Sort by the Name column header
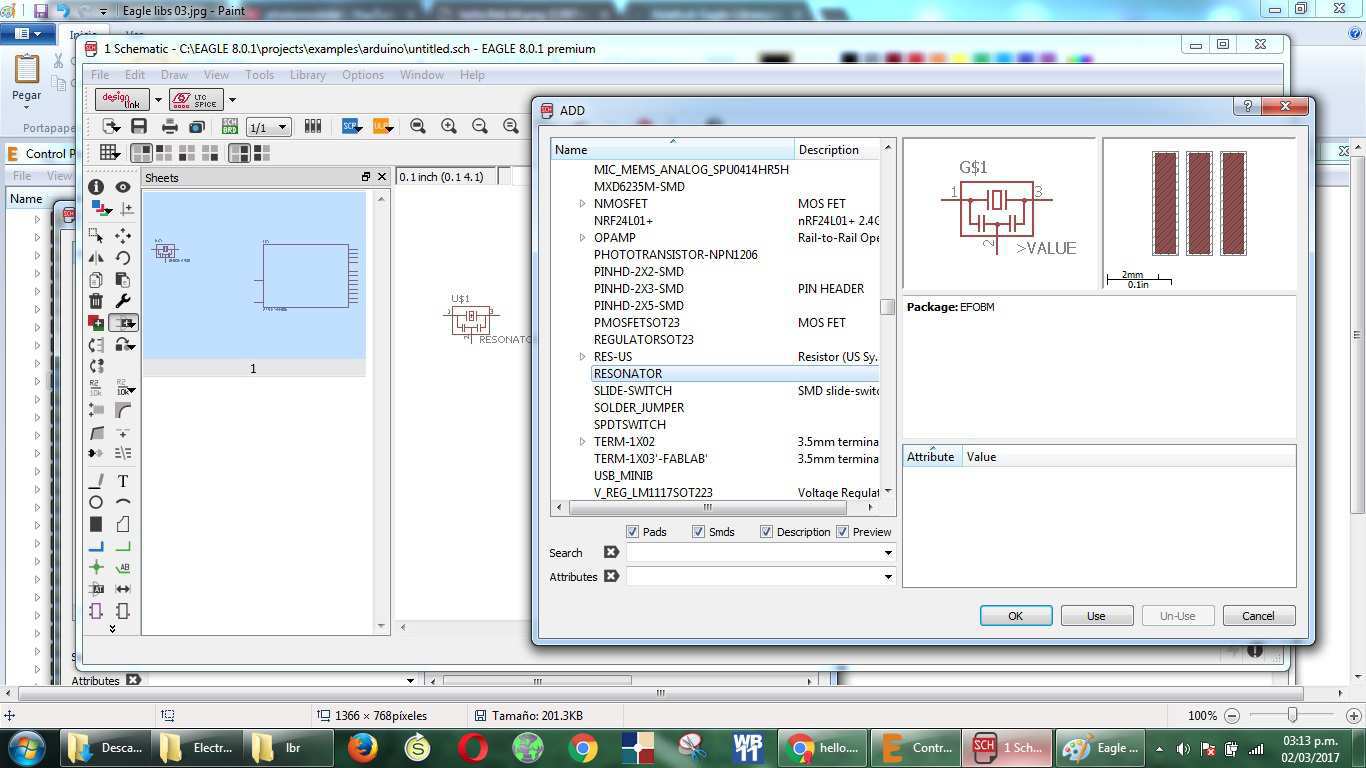This screenshot has height=768, width=1366. point(672,150)
